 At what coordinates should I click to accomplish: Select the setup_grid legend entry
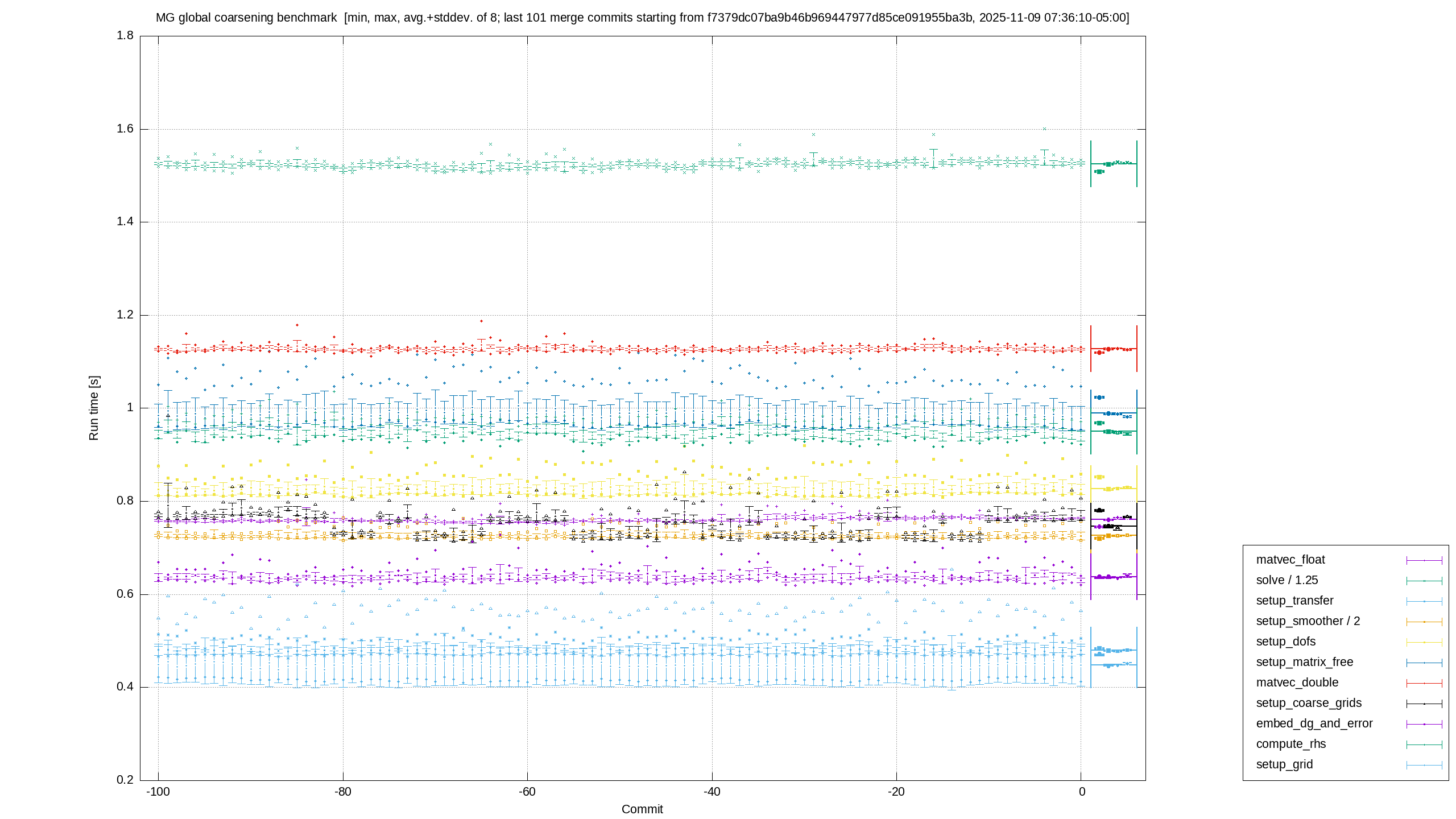(1284, 764)
